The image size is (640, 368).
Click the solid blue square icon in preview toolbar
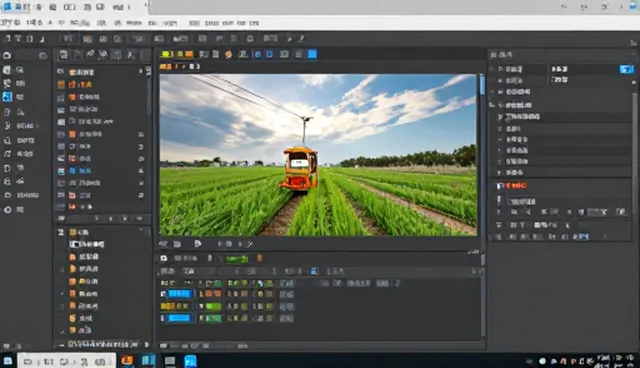(312, 54)
